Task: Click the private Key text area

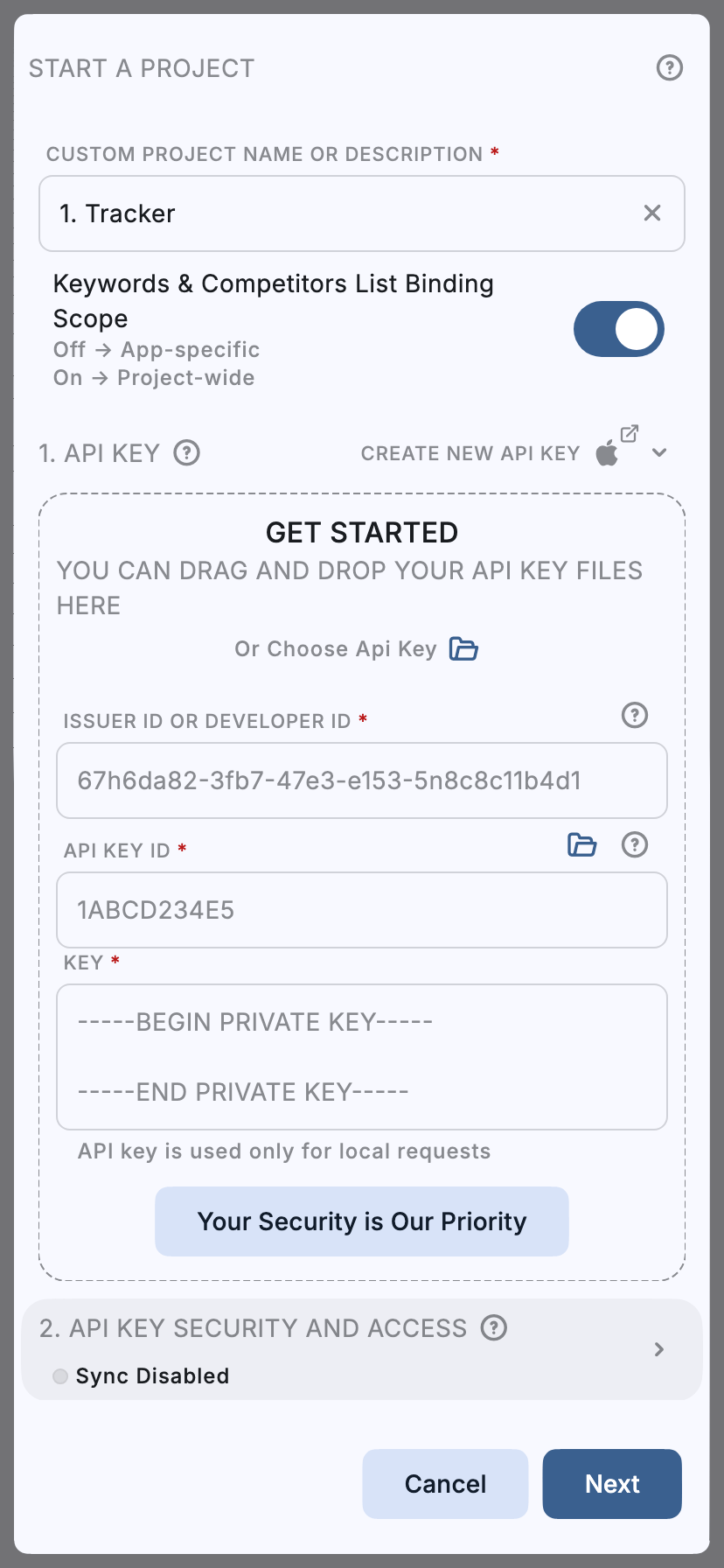Action: (x=362, y=1057)
